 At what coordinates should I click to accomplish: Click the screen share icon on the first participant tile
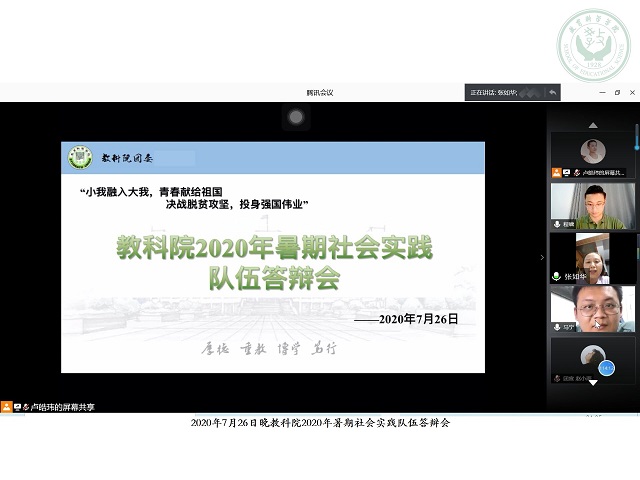566,173
